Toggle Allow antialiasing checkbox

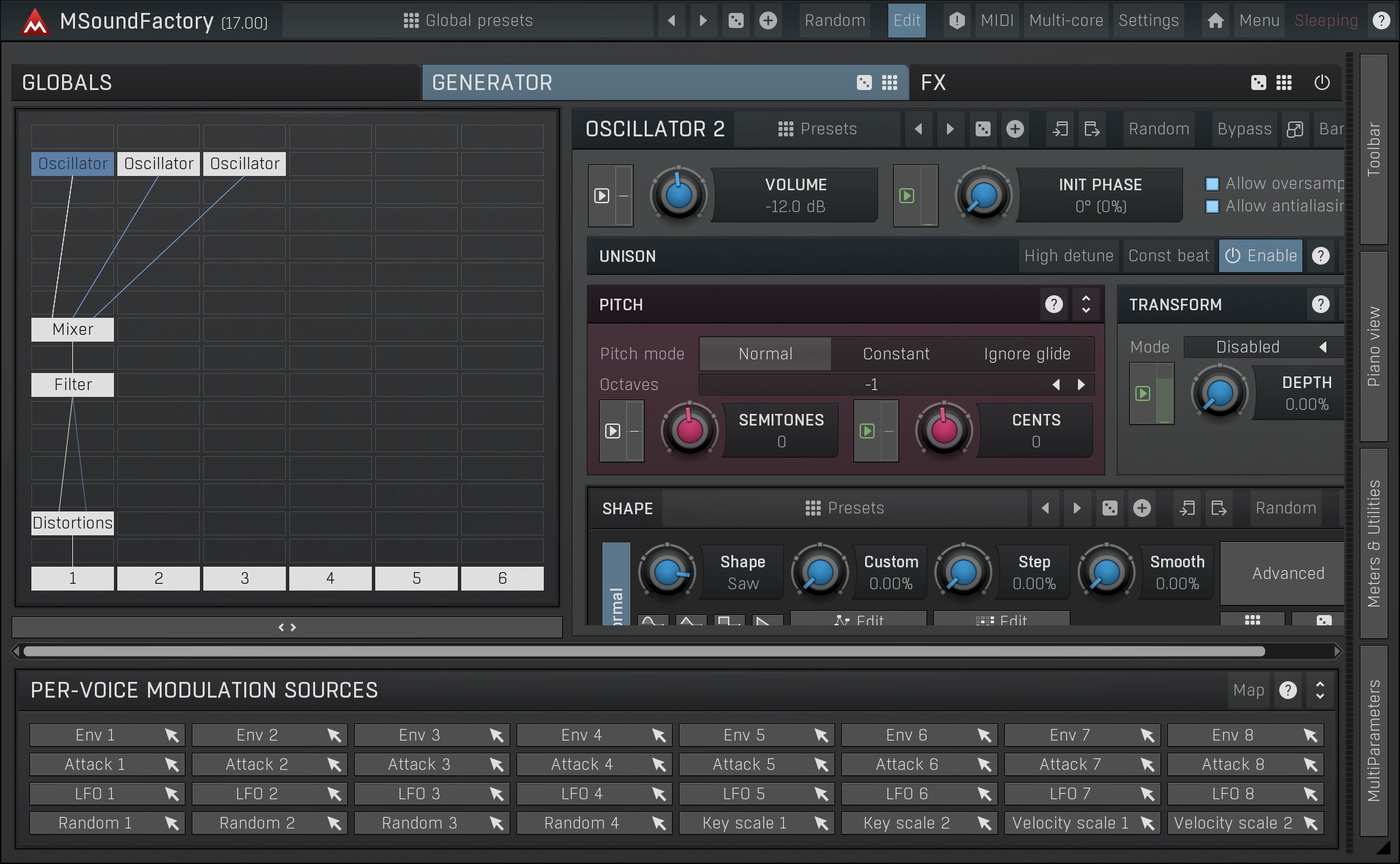point(1212,206)
